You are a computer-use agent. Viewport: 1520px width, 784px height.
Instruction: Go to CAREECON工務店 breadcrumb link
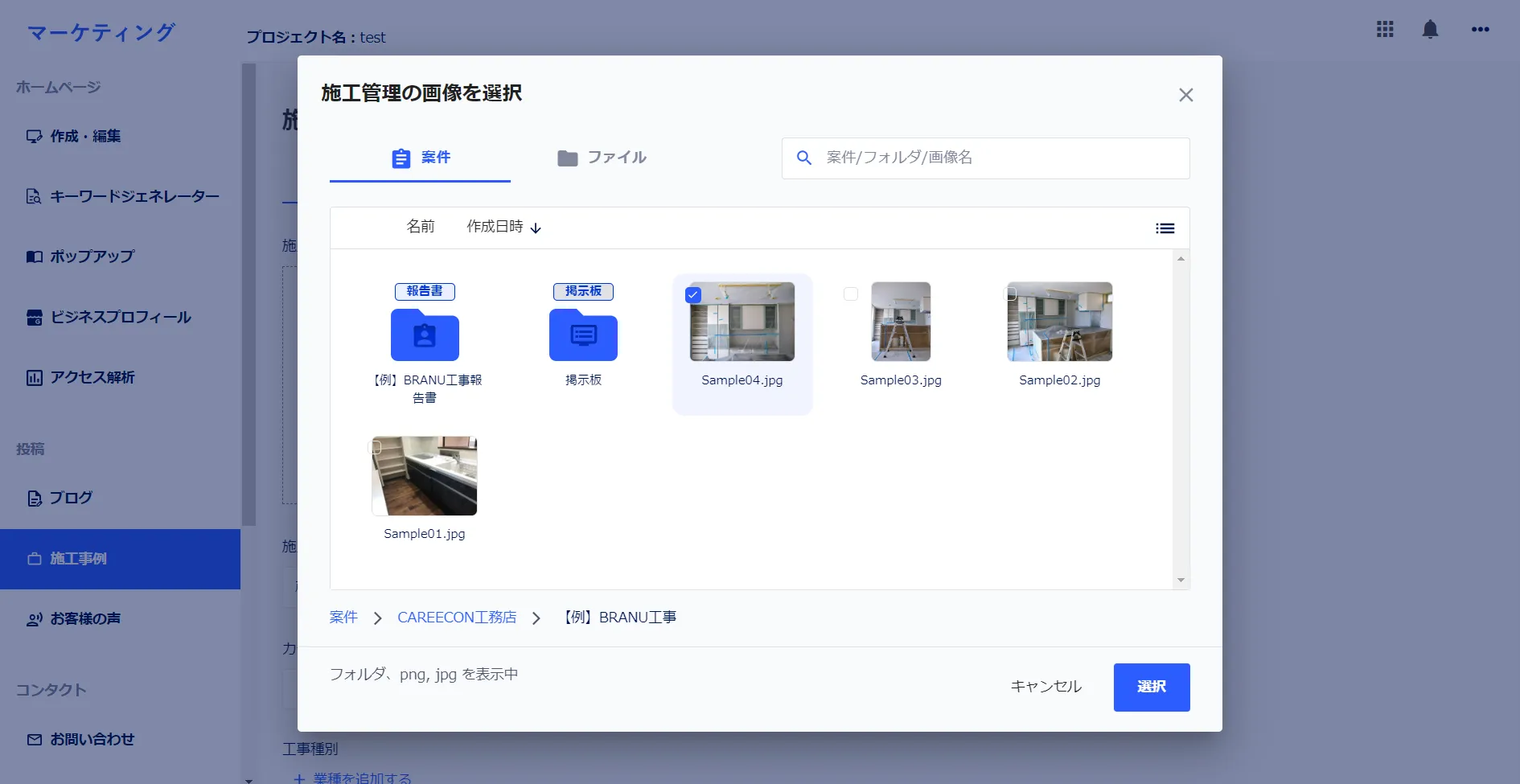click(x=457, y=618)
